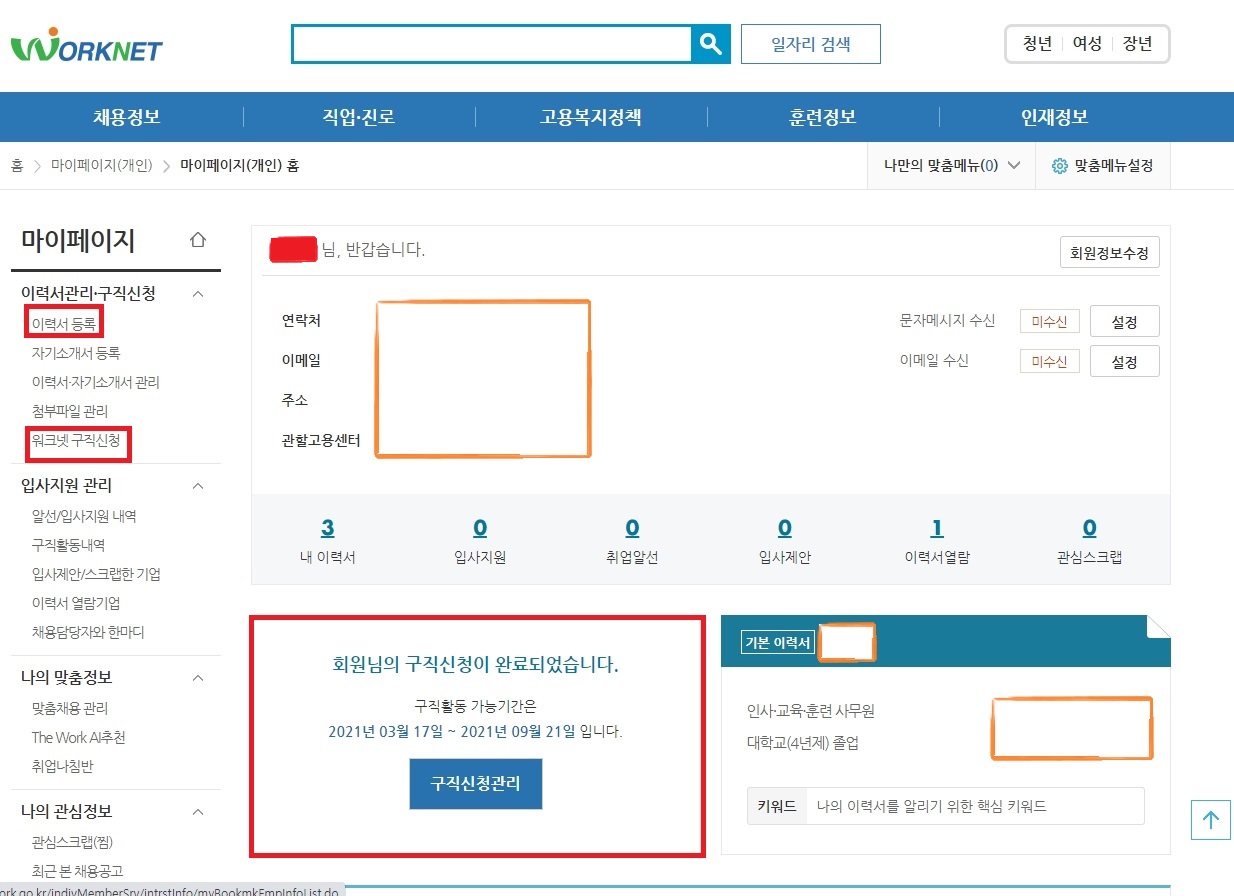Open 자기소개서 등록 in the sidebar
This screenshot has height=896, width=1234.
pyautogui.click(x=76, y=353)
